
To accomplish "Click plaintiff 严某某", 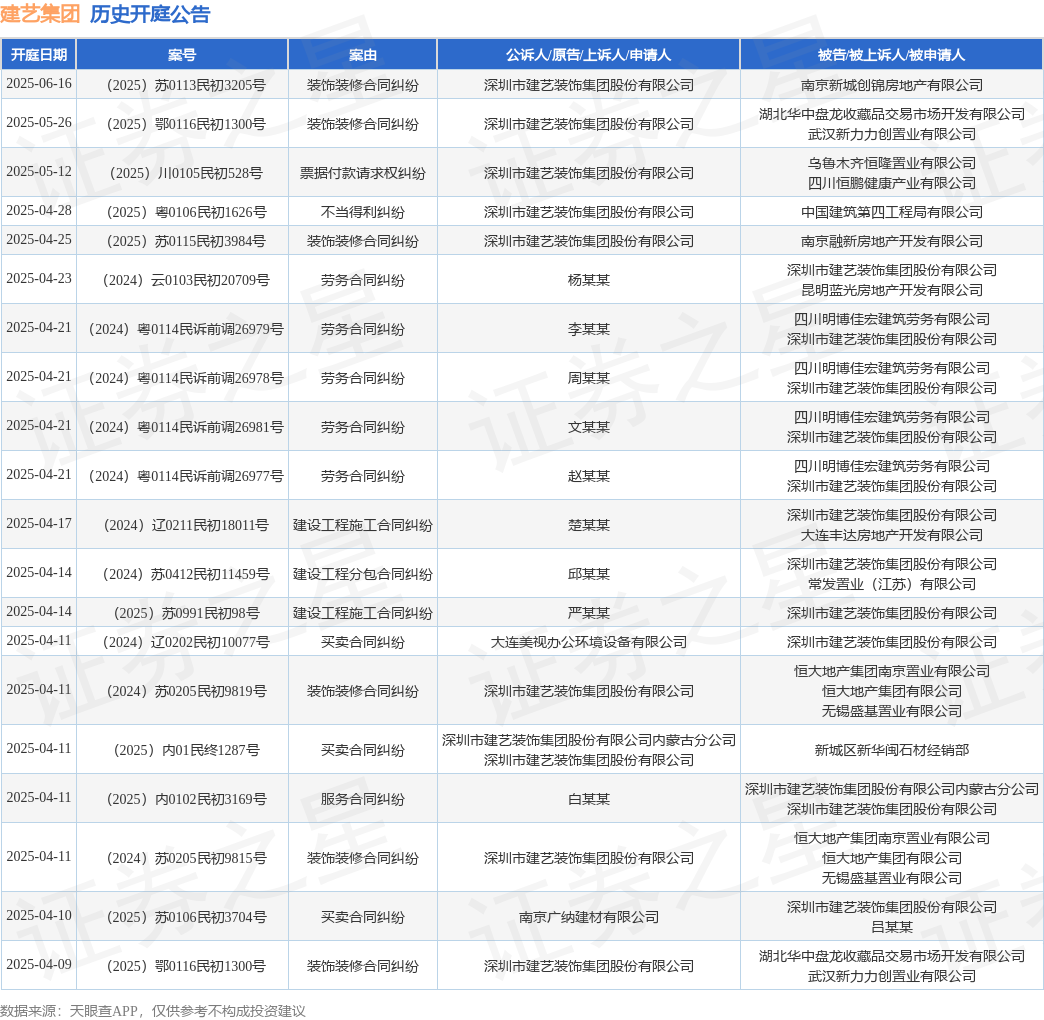I will point(589,613).
